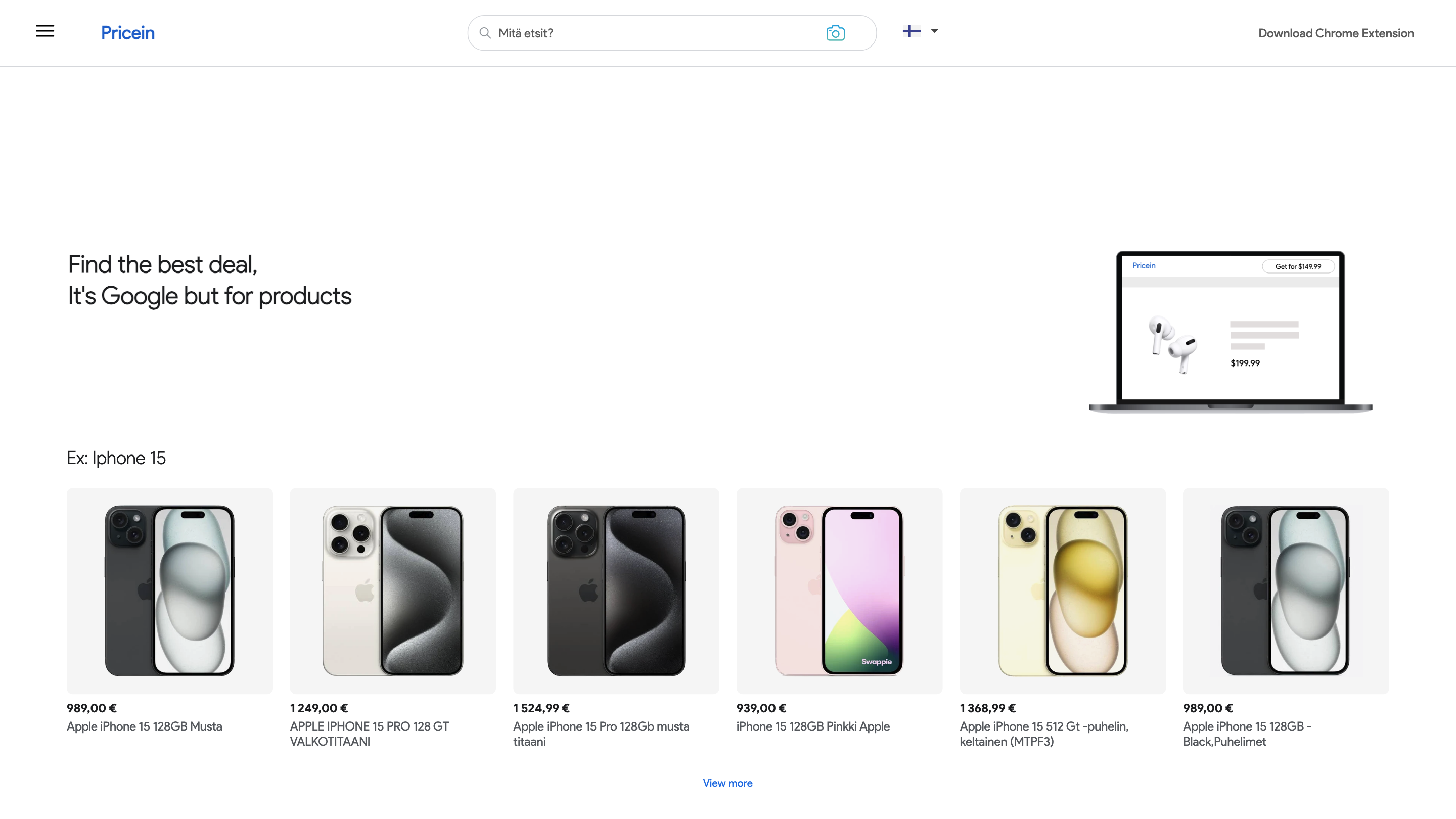
Task: Click the 'Mitä etsit?' search field
Action: point(650,33)
